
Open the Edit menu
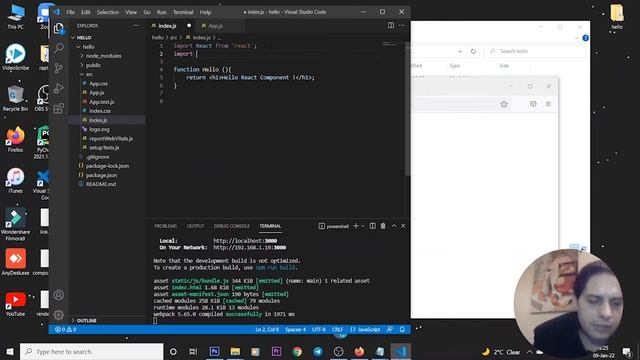(85, 12)
